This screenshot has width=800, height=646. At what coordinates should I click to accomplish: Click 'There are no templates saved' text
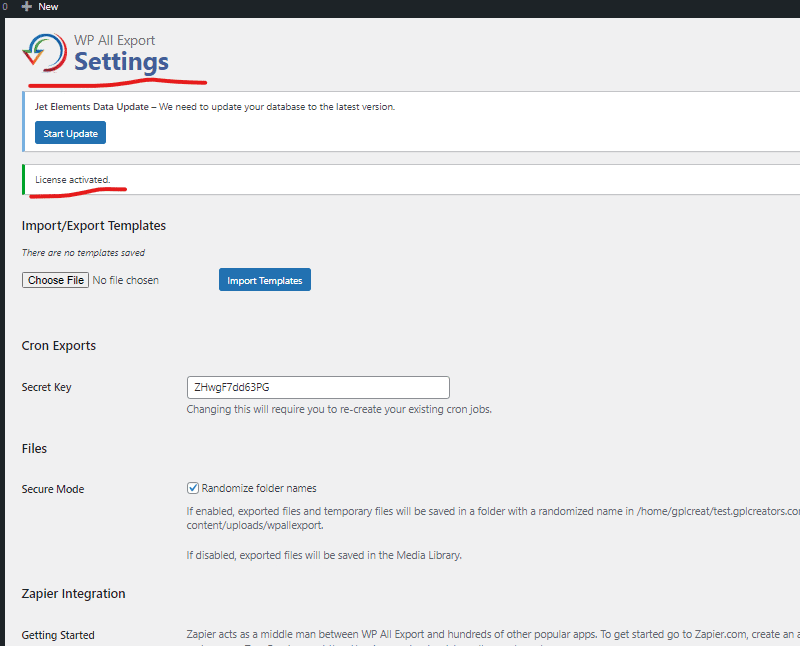[83, 253]
